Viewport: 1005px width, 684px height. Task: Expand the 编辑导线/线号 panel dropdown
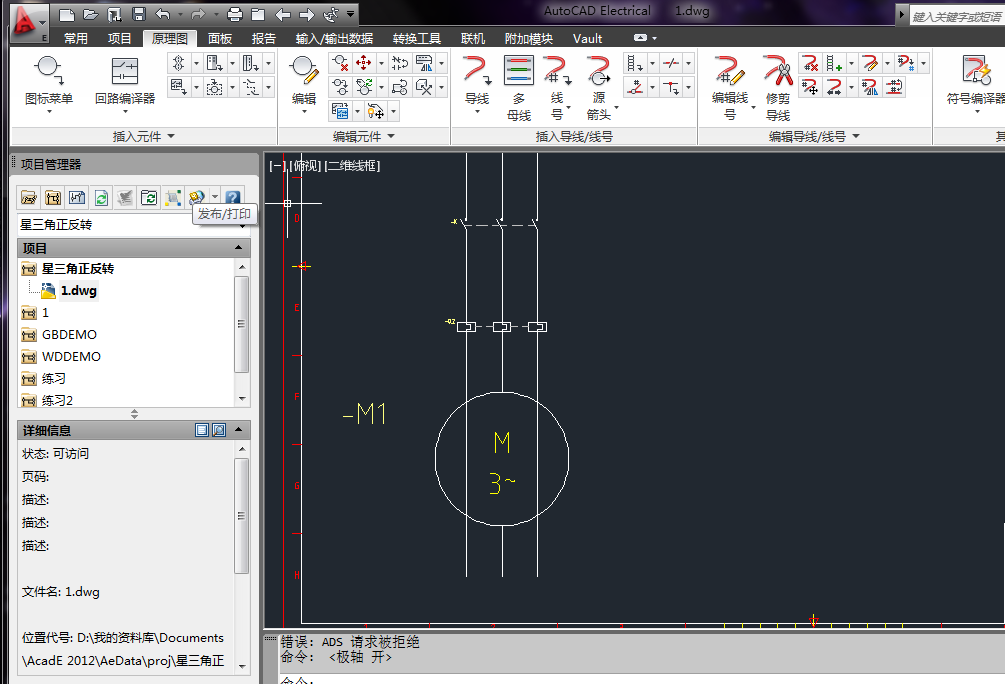click(x=856, y=136)
